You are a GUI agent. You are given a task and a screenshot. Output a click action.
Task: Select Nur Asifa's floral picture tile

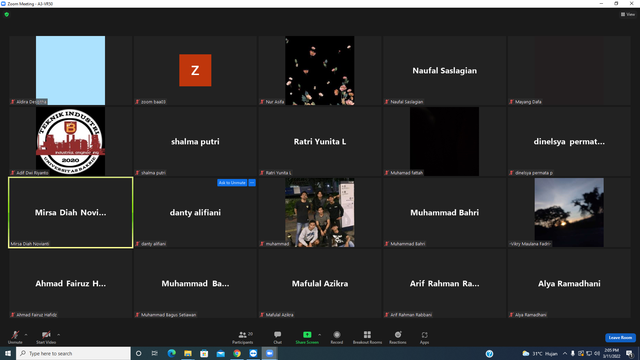(320, 70)
